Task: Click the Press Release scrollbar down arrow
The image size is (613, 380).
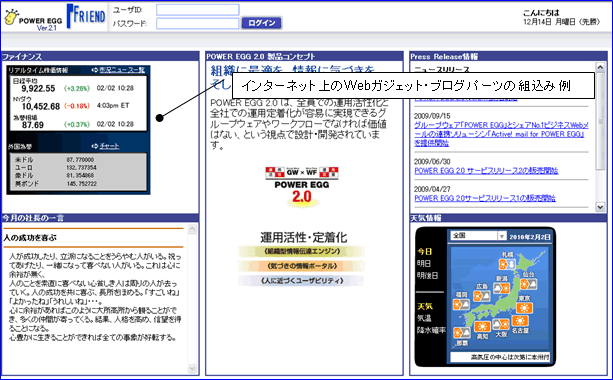Action: coord(600,206)
